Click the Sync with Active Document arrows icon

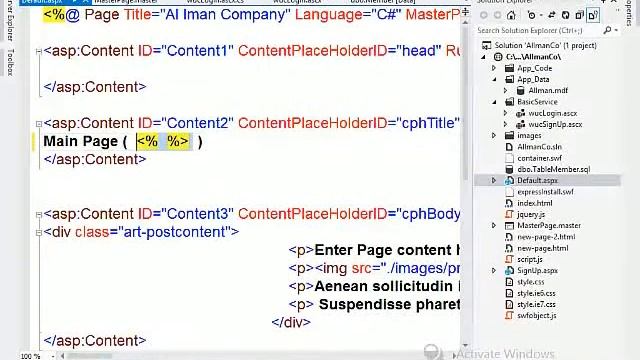click(551, 16)
